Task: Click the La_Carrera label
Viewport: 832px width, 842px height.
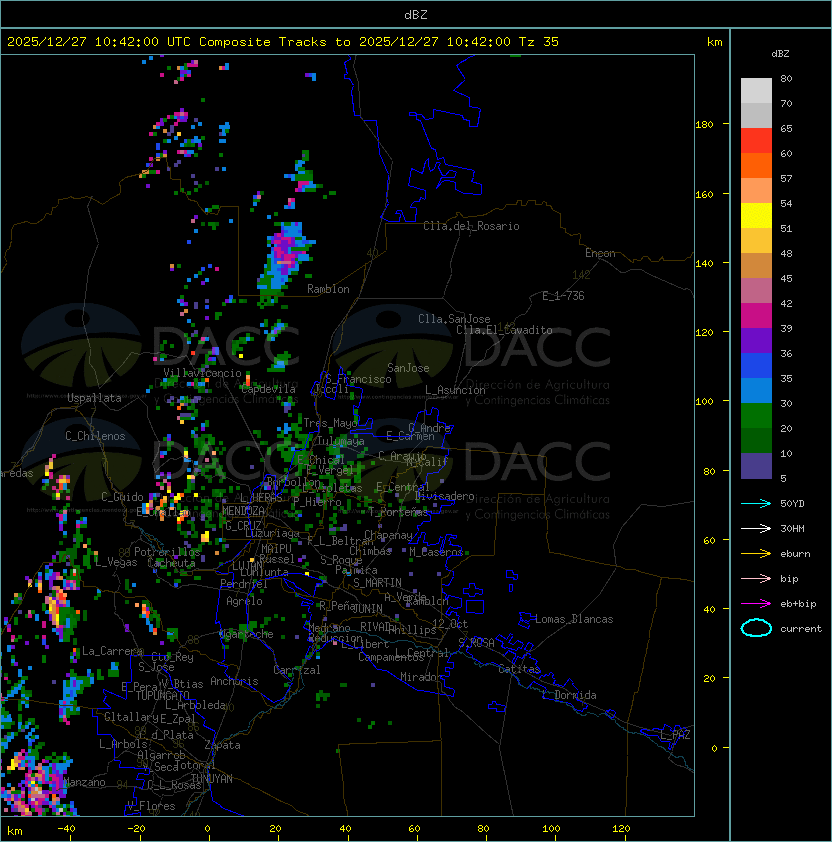Action: pos(113,651)
